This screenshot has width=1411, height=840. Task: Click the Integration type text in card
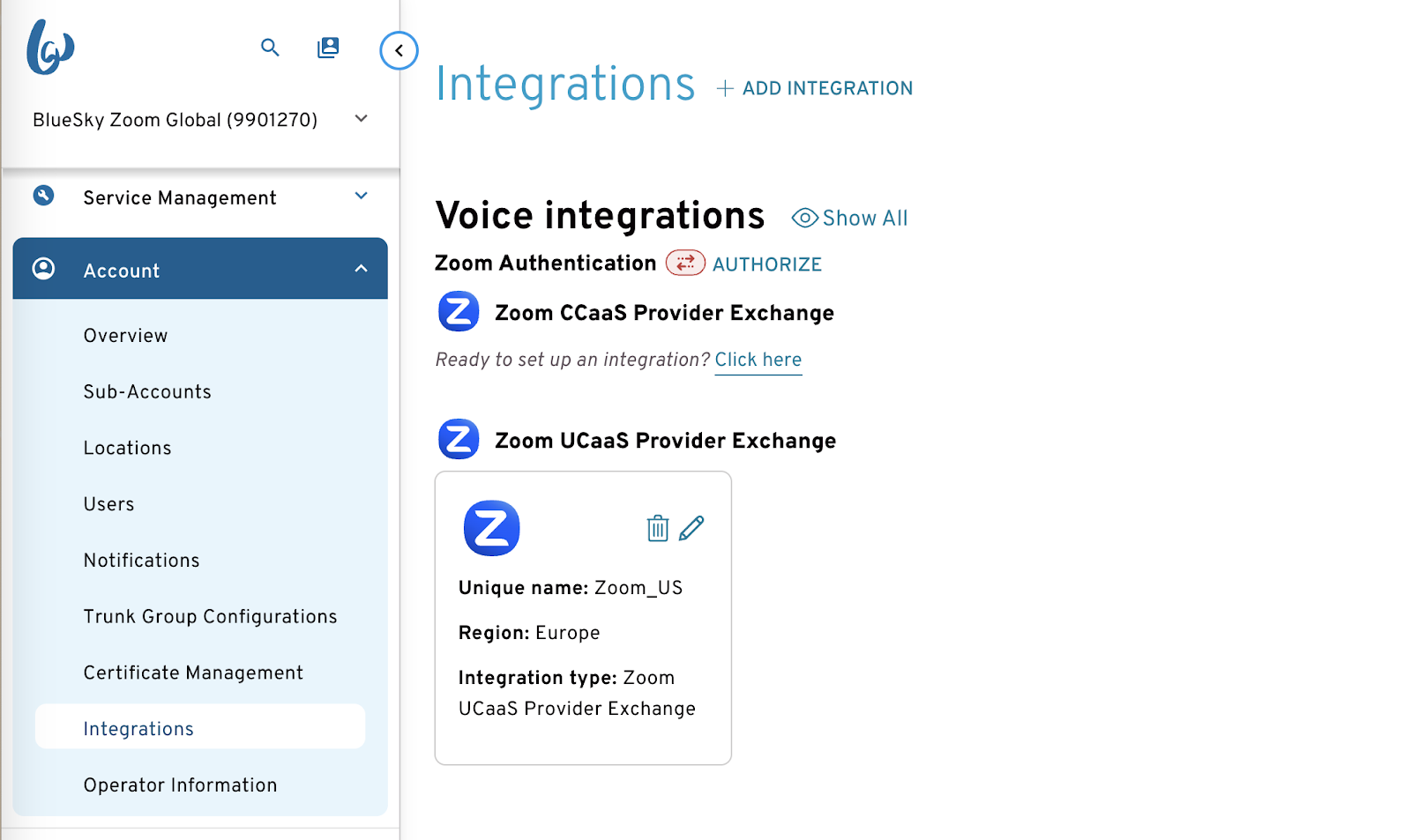pos(577,693)
